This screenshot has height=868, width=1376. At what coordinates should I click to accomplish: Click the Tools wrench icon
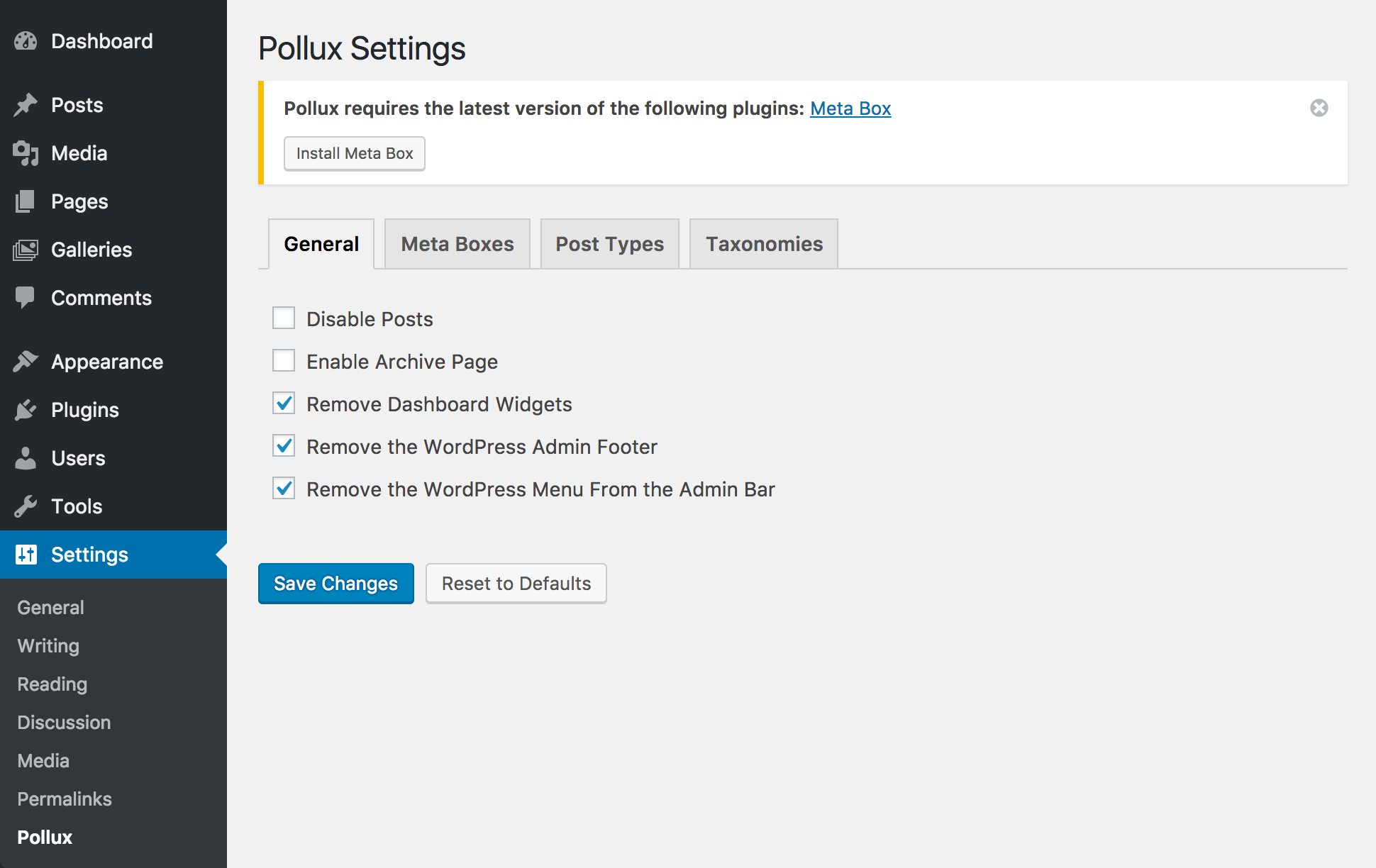click(x=26, y=506)
